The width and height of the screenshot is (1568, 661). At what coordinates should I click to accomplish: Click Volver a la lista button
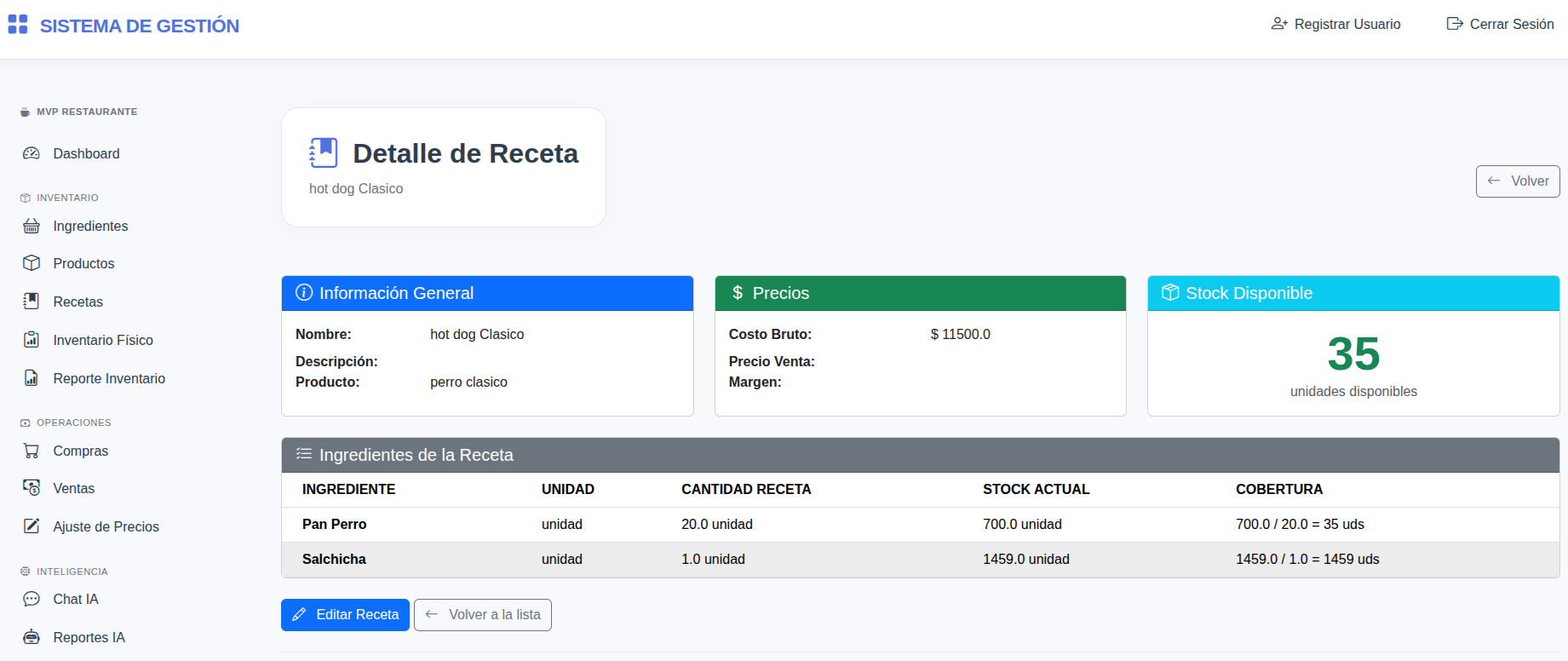(x=483, y=615)
